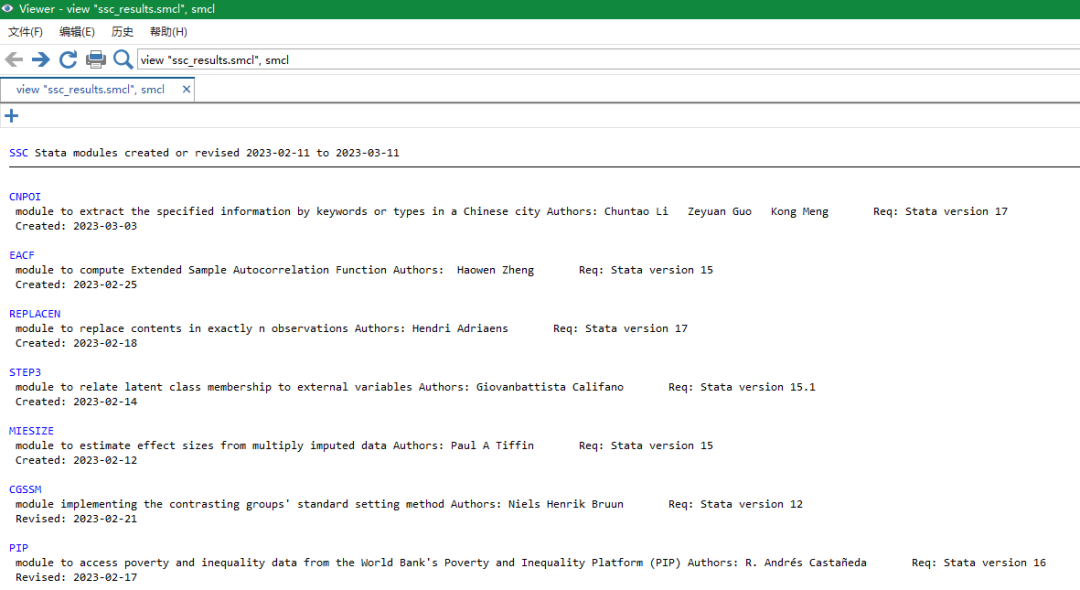Click "Req: Stata version 12" text
Screen dimensions: 1080x590
click(x=736, y=504)
